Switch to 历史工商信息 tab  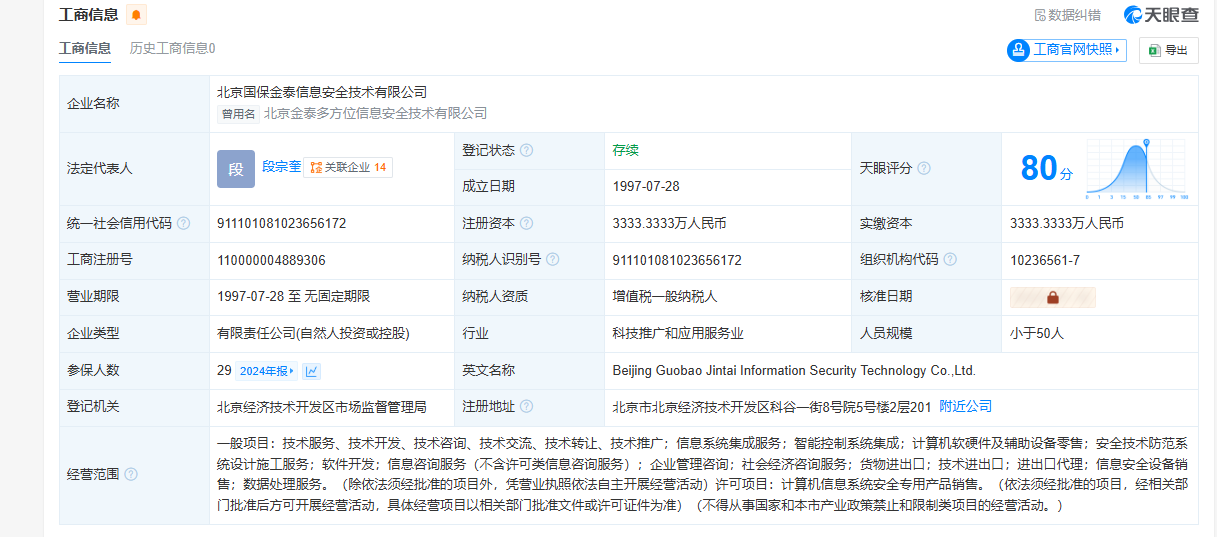pyautogui.click(x=172, y=48)
